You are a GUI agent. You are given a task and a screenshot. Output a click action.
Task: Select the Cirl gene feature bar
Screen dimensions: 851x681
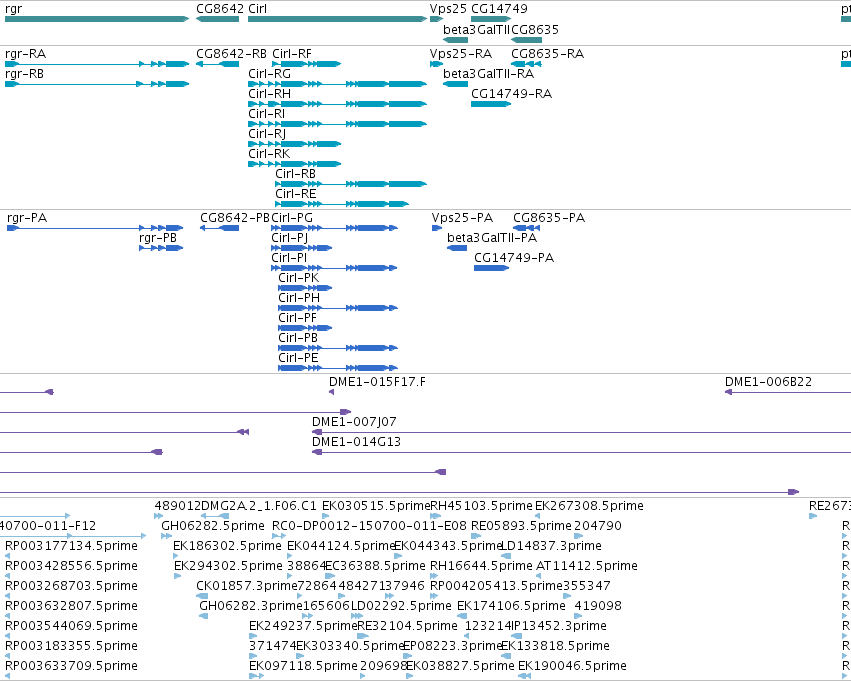click(x=337, y=19)
